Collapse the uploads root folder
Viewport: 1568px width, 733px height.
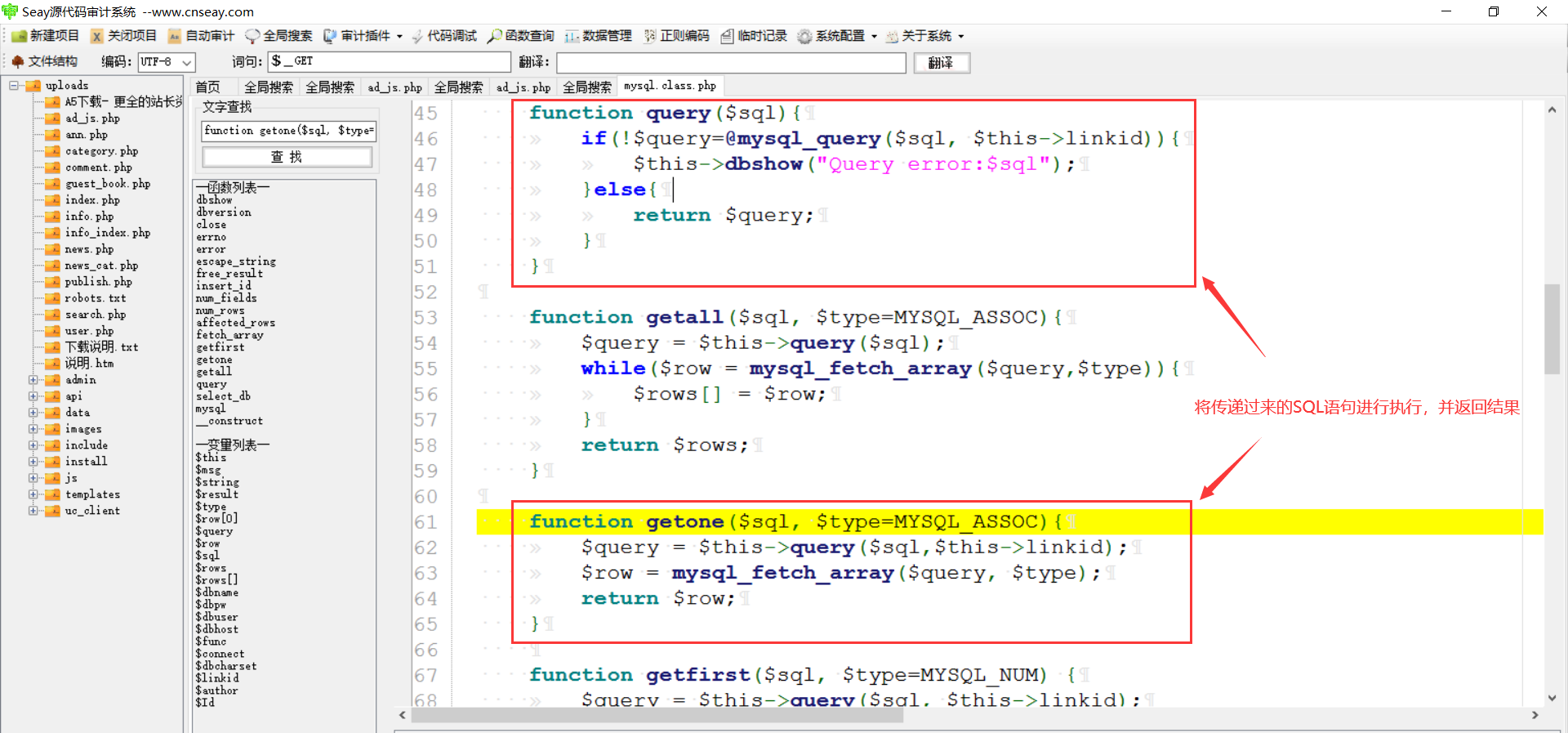click(x=14, y=85)
